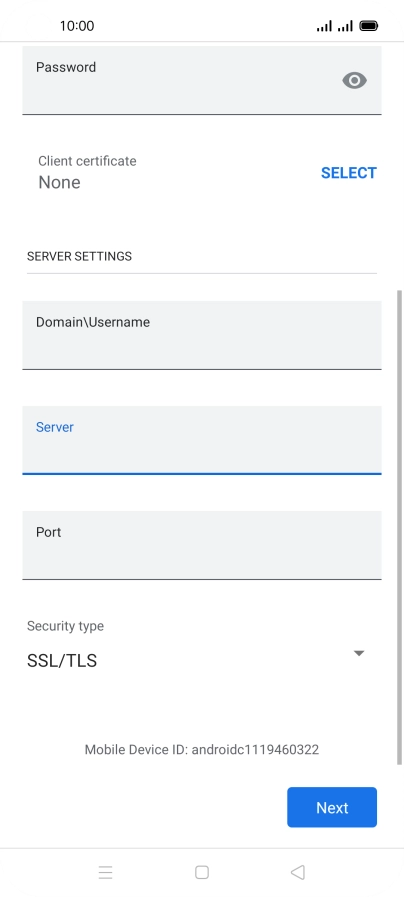
Task: Tap the Server input field
Action: [201, 440]
